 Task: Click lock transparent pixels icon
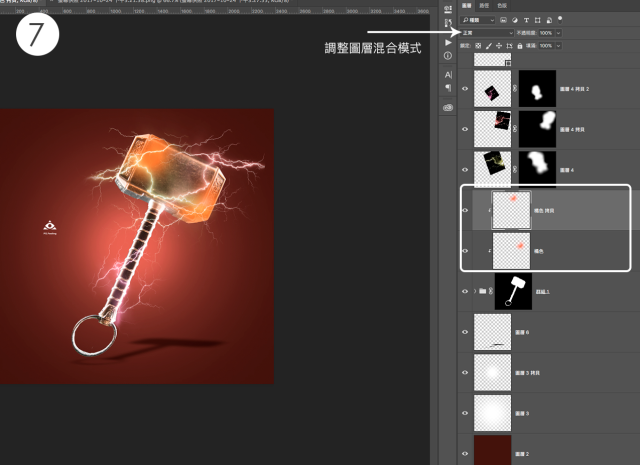pyautogui.click(x=478, y=45)
